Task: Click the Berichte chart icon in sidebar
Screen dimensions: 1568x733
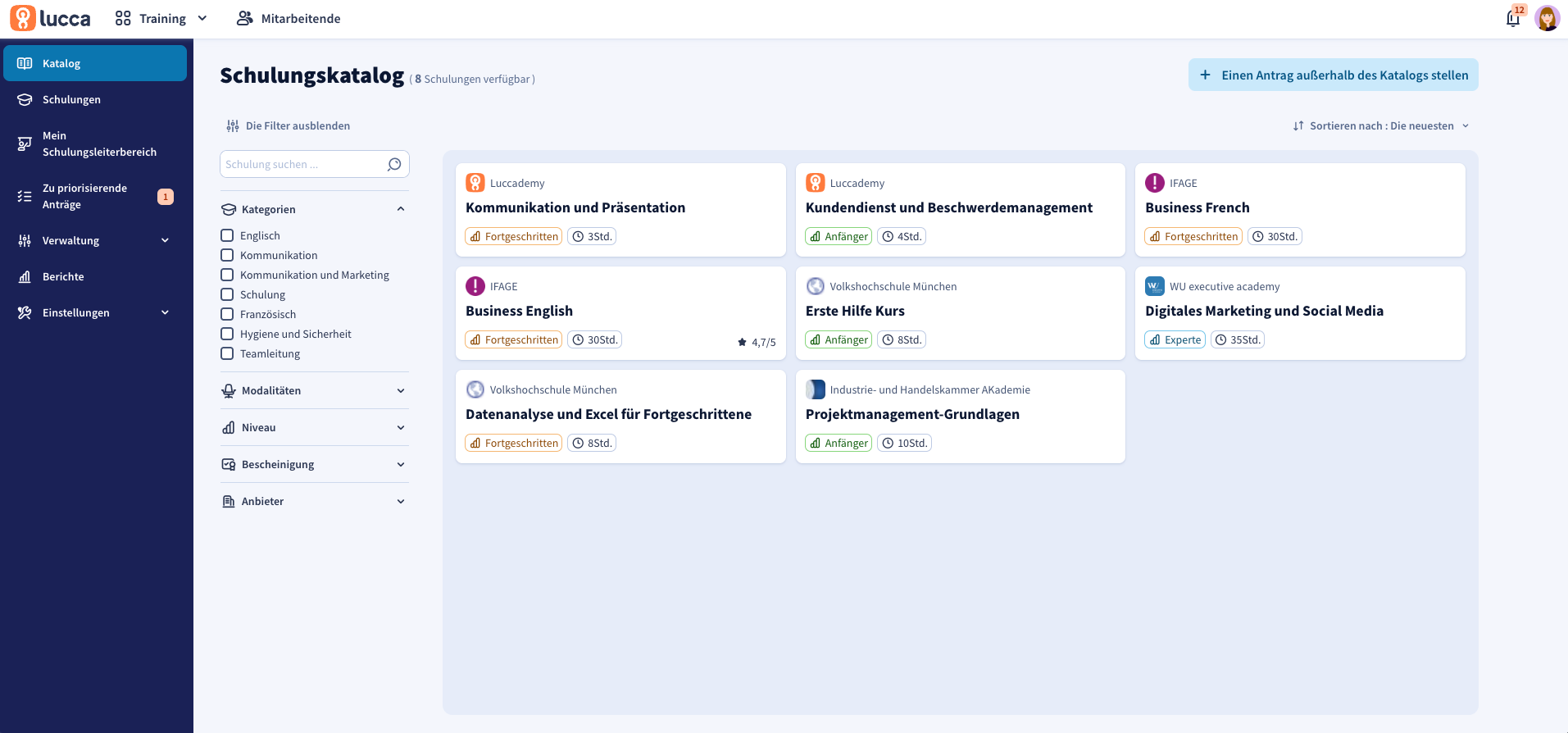Action: [x=25, y=277]
